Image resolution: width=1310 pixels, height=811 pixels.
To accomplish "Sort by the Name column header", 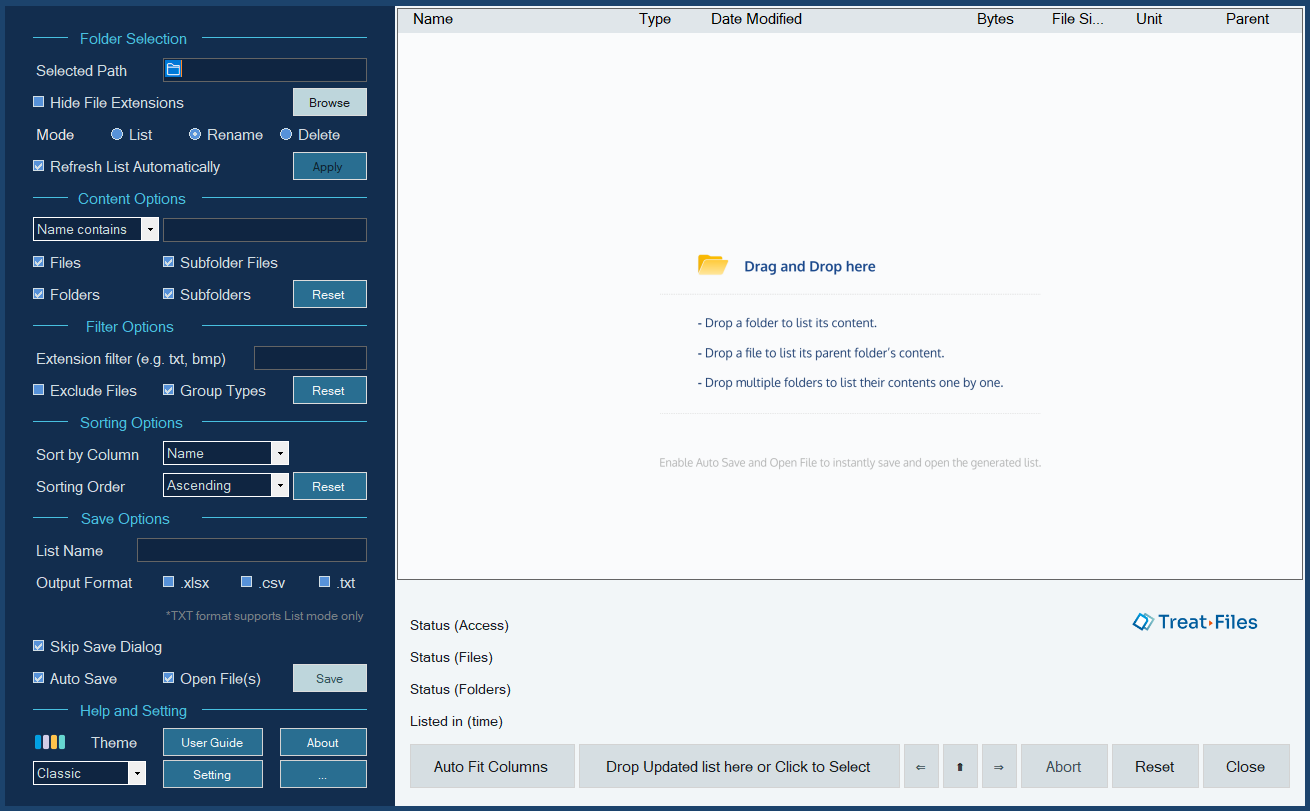I will pyautogui.click(x=433, y=19).
